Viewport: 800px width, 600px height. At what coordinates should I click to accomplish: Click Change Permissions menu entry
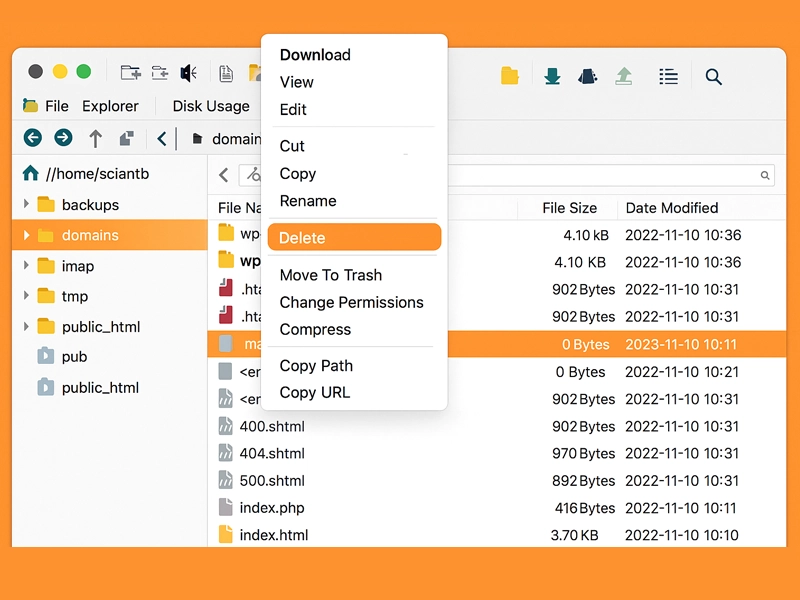[x=351, y=302]
